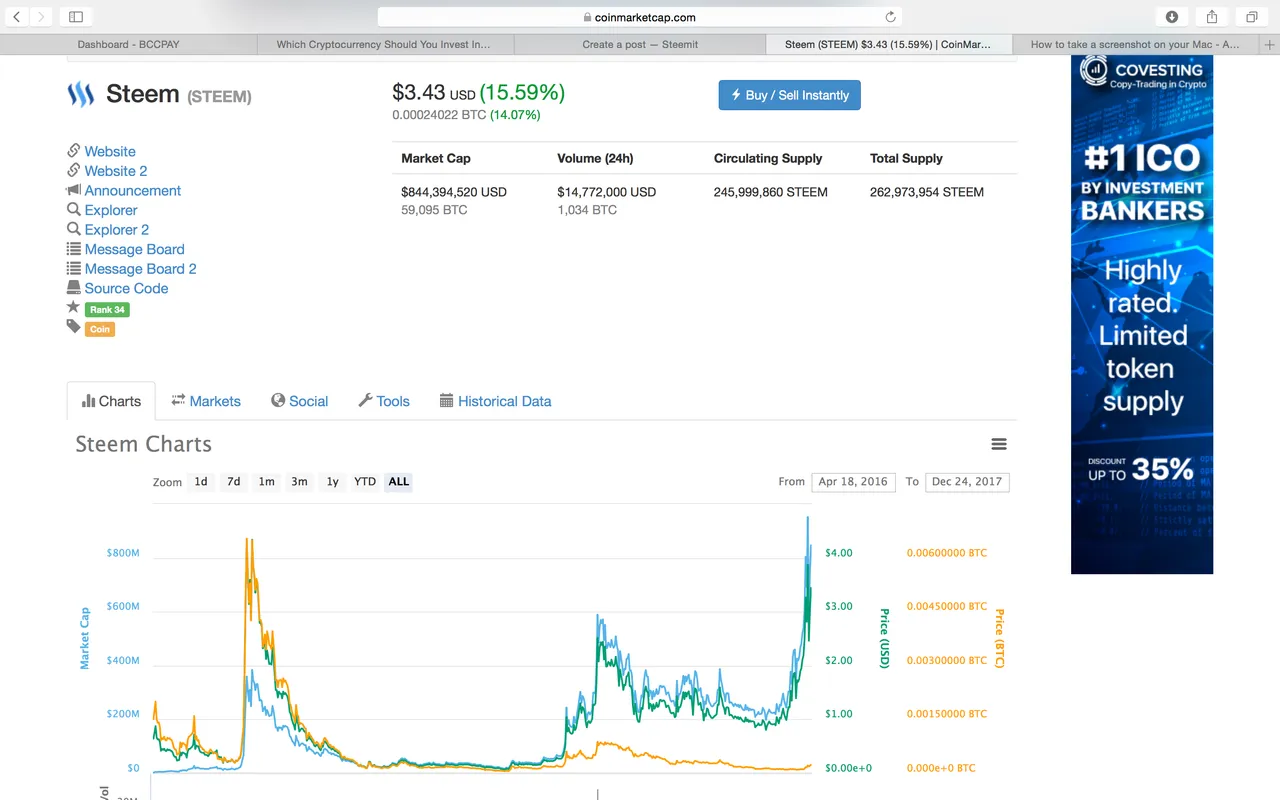Open the Historical Data tab
The image size is (1280, 800).
tap(495, 401)
